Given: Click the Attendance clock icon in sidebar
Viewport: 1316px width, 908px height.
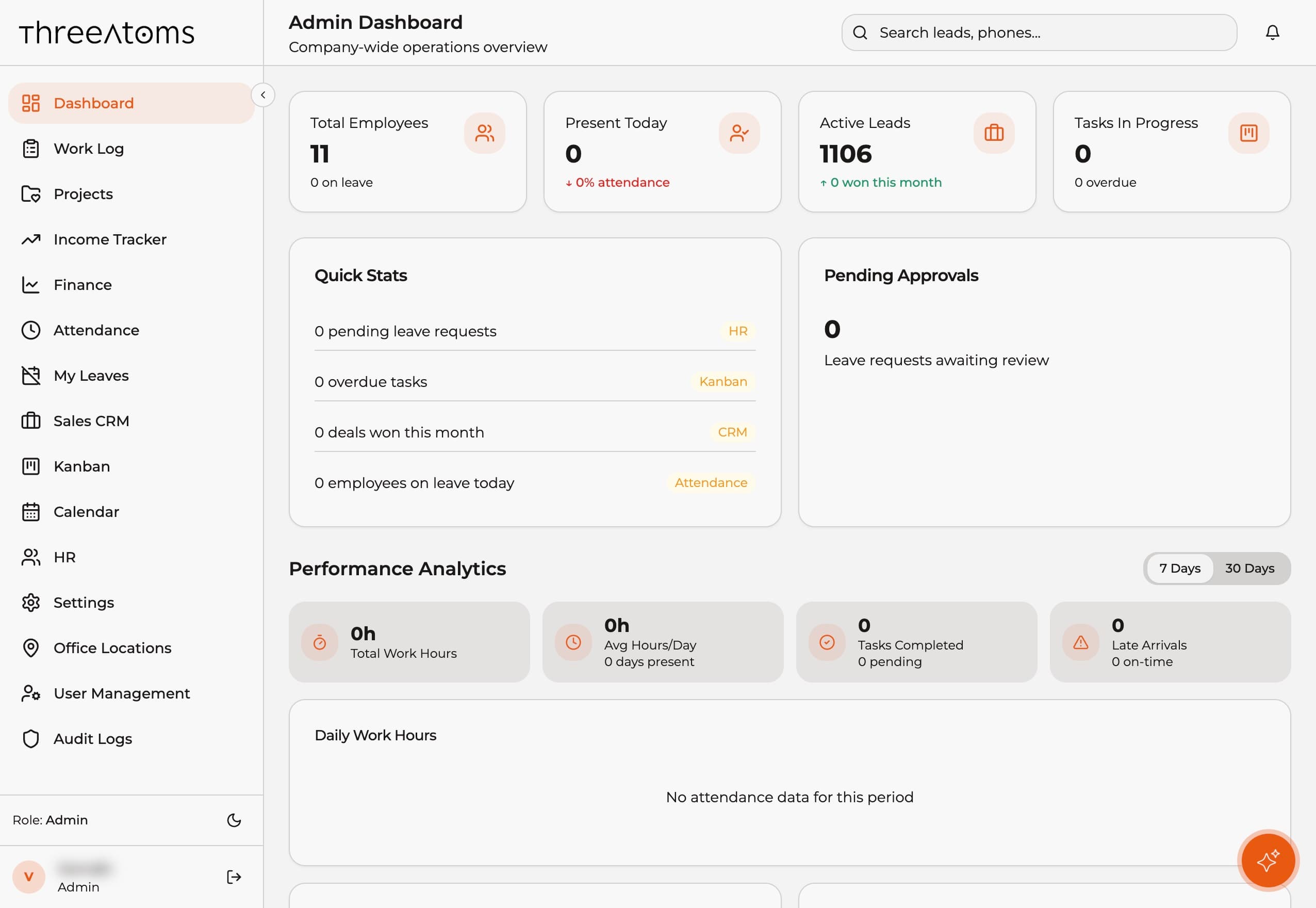Looking at the screenshot, I should (31, 330).
